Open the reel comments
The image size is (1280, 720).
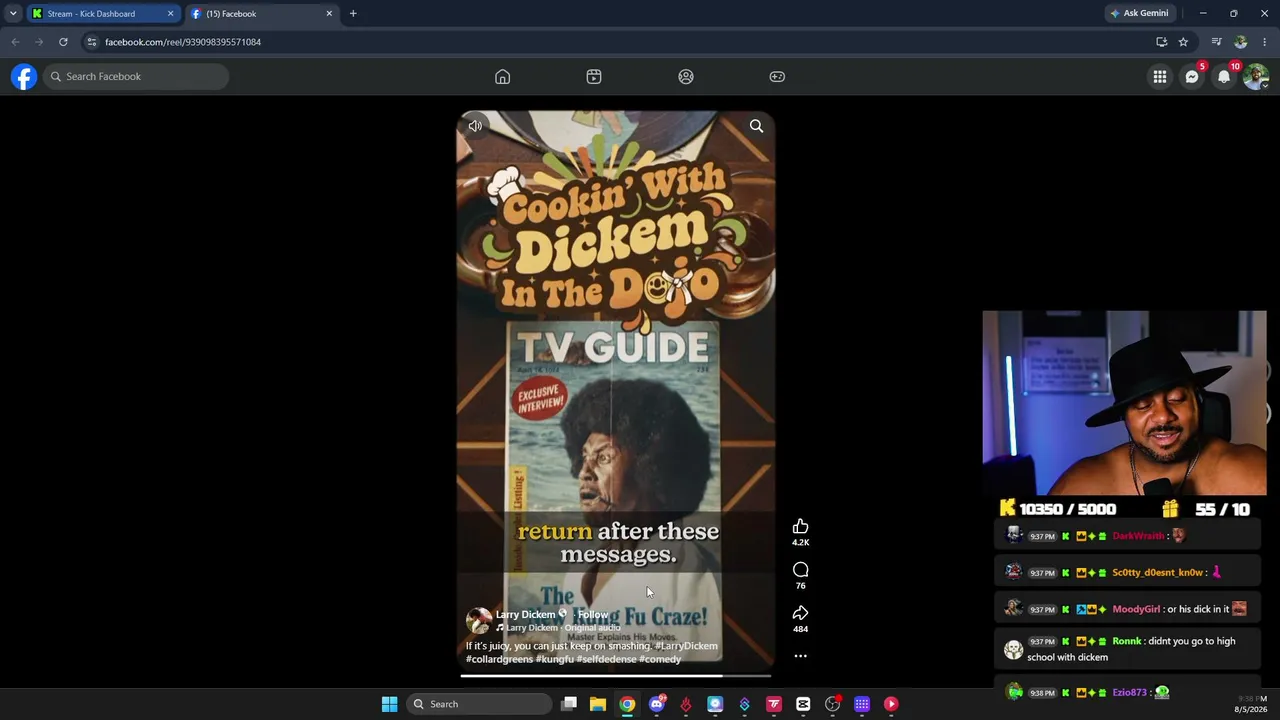800,570
